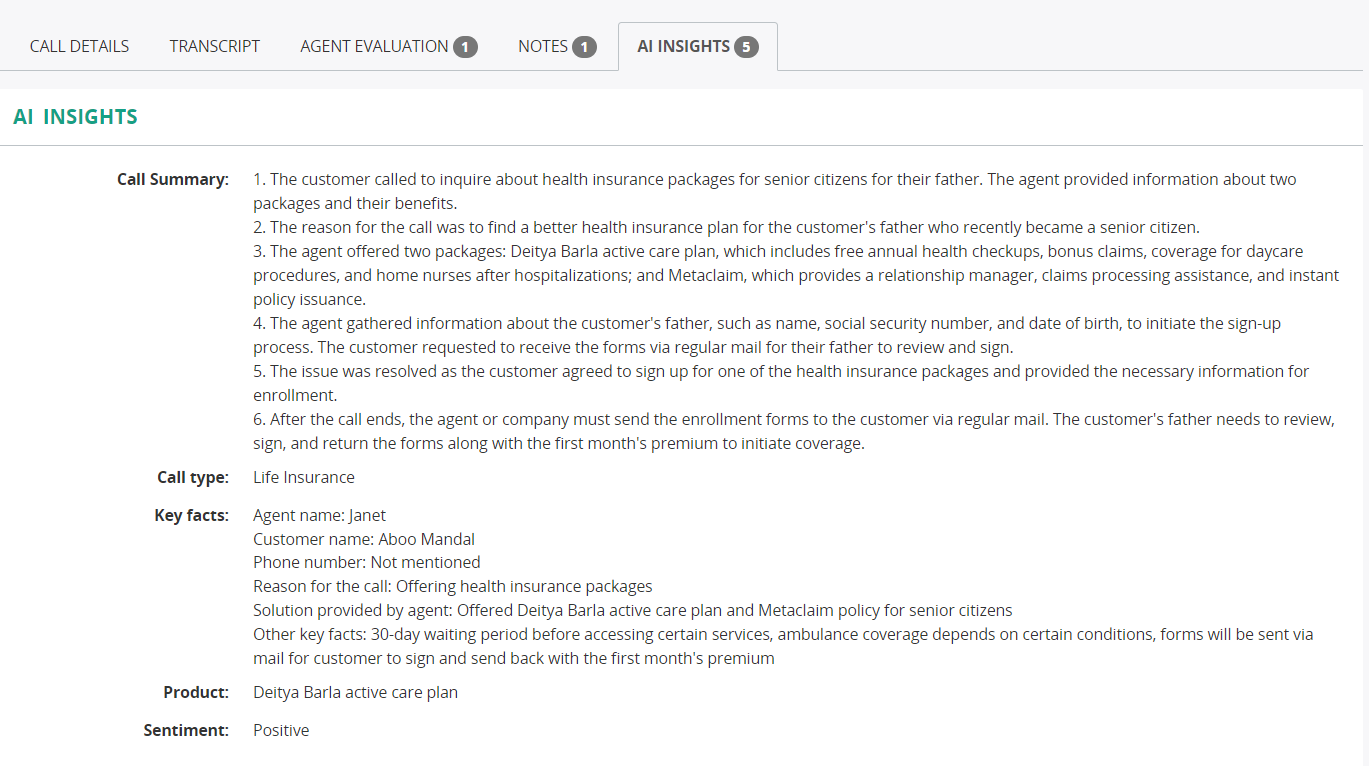Open the Call Details tab

click(79, 46)
